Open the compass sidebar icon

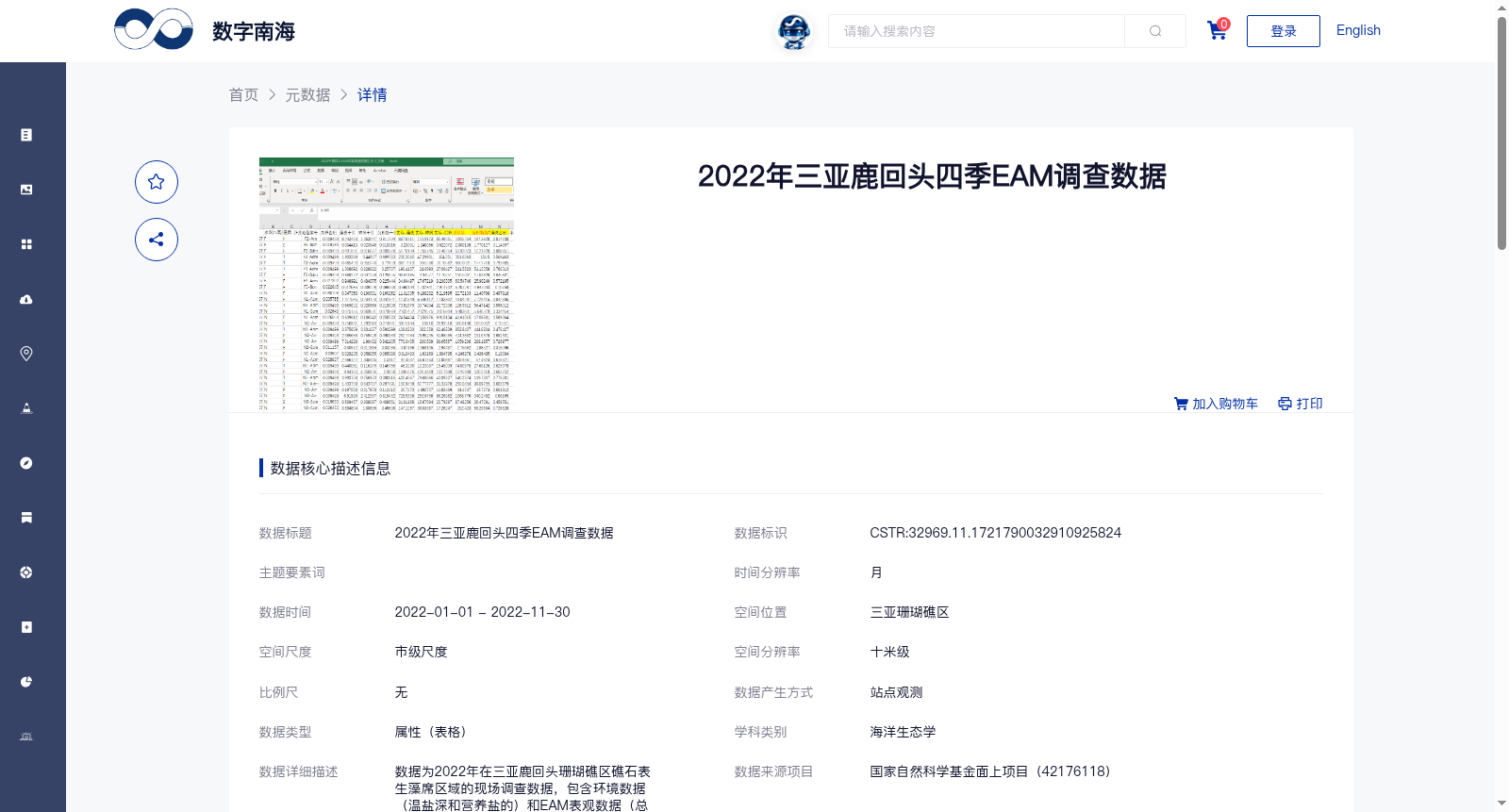[x=26, y=463]
